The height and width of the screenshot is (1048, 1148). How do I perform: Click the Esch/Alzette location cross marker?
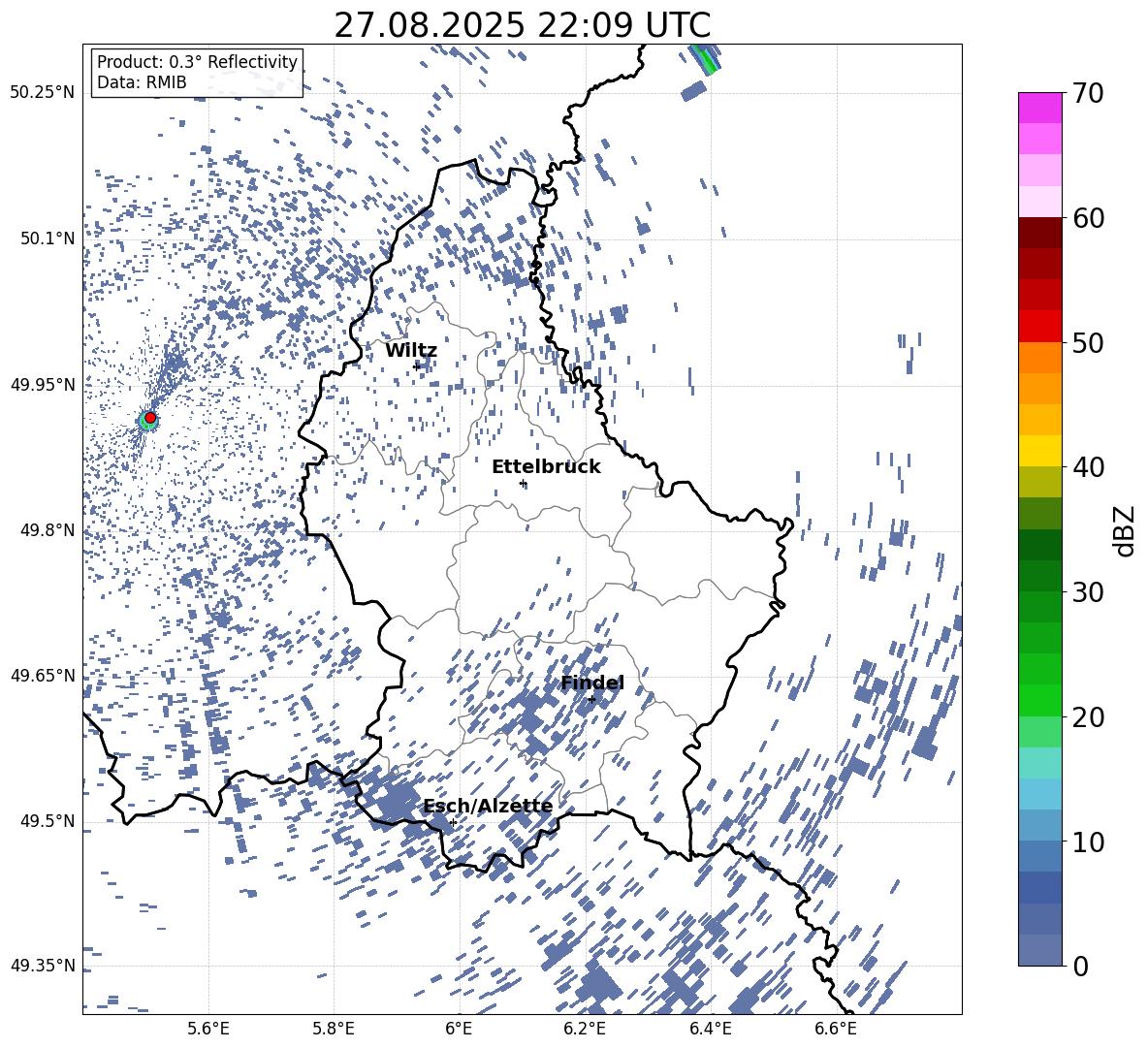453,822
